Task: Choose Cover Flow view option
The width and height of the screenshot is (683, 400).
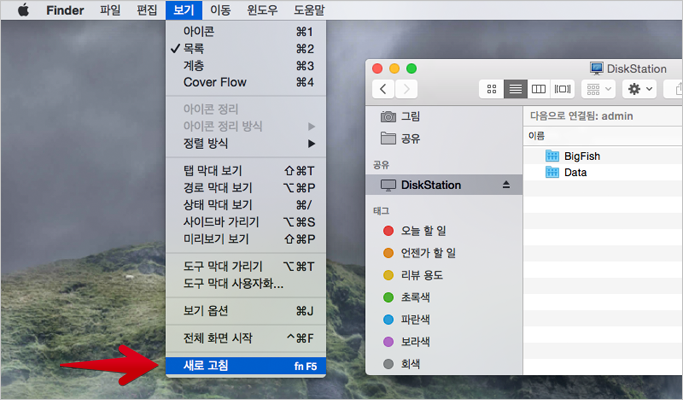Action: click(x=246, y=82)
